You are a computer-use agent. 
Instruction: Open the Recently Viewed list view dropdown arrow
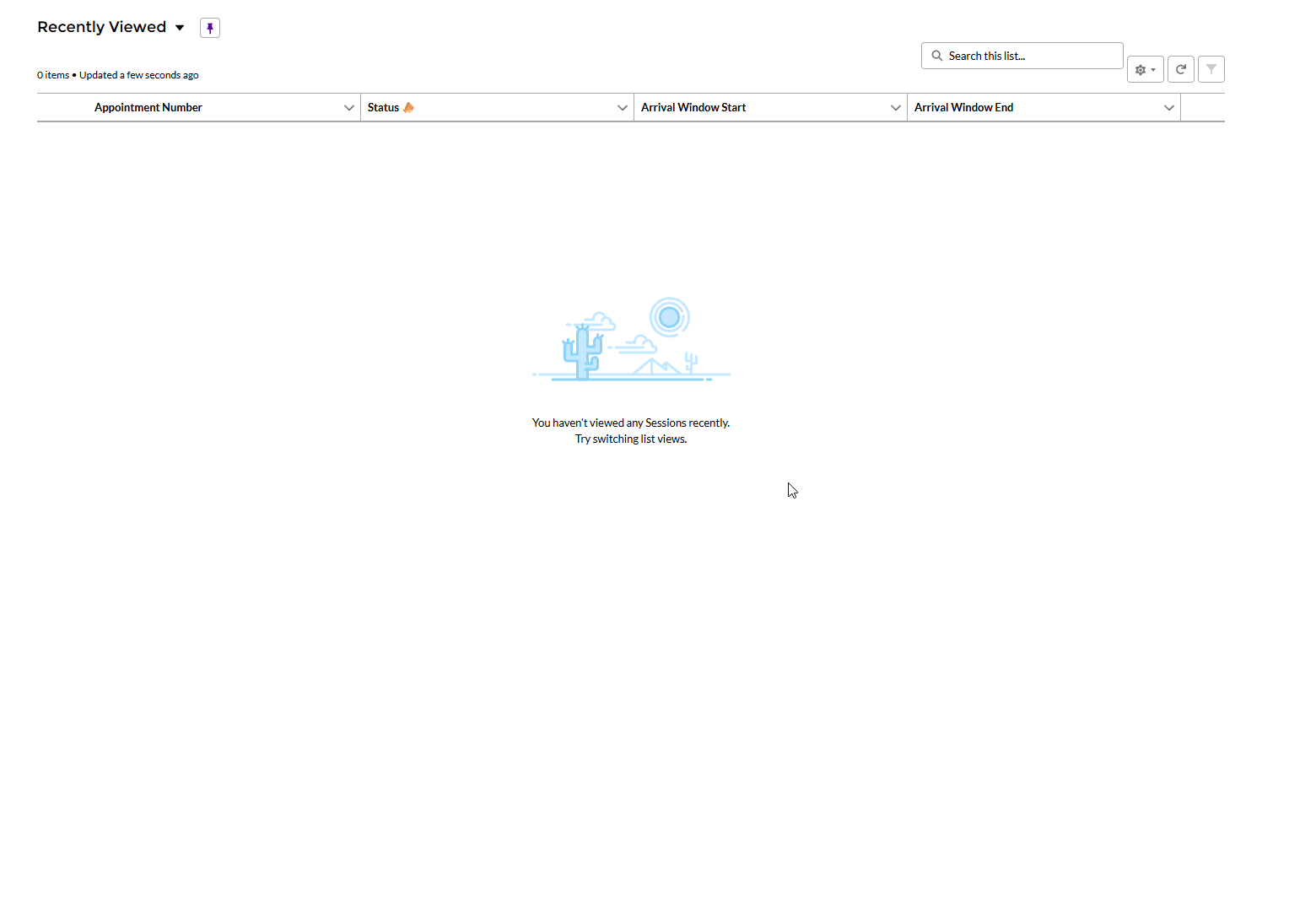click(x=180, y=28)
